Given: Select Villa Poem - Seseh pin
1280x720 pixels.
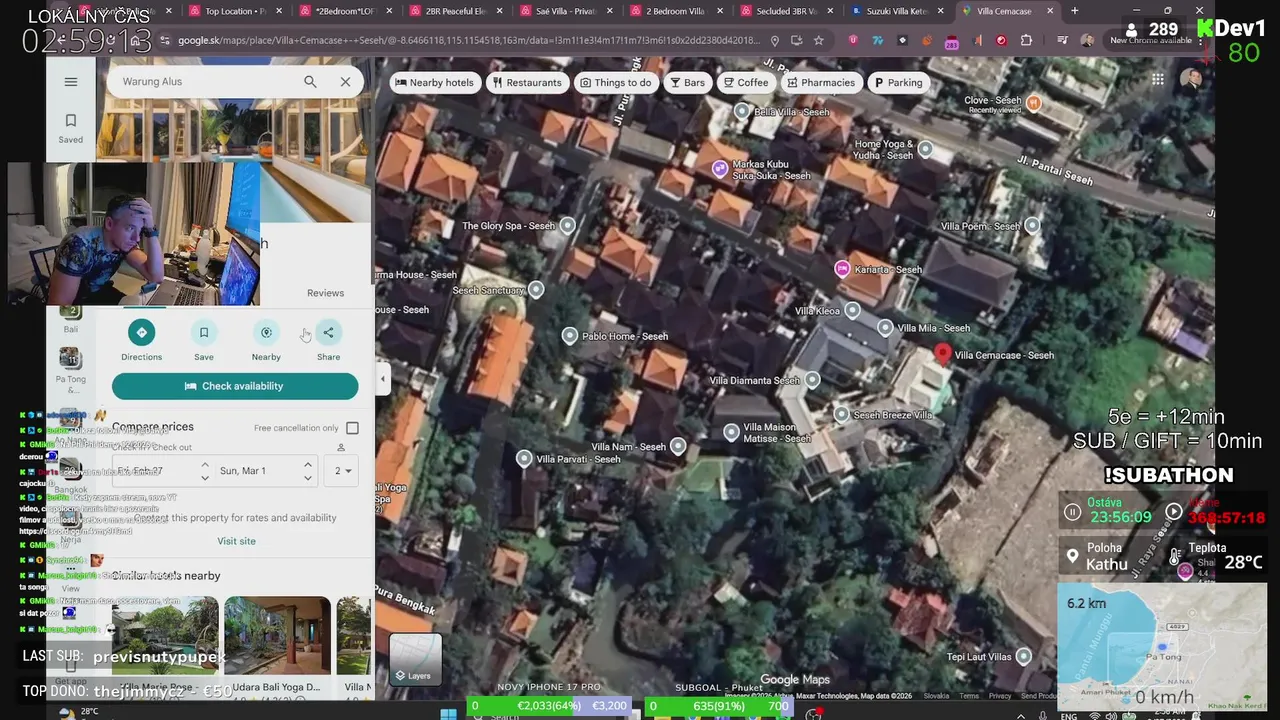Looking at the screenshot, I should click(1032, 226).
